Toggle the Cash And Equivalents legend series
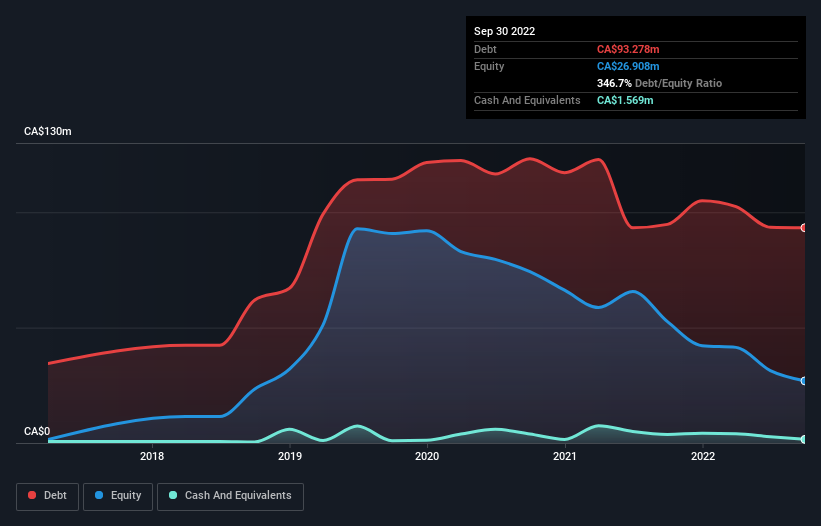The height and width of the screenshot is (526, 821). (x=230, y=496)
